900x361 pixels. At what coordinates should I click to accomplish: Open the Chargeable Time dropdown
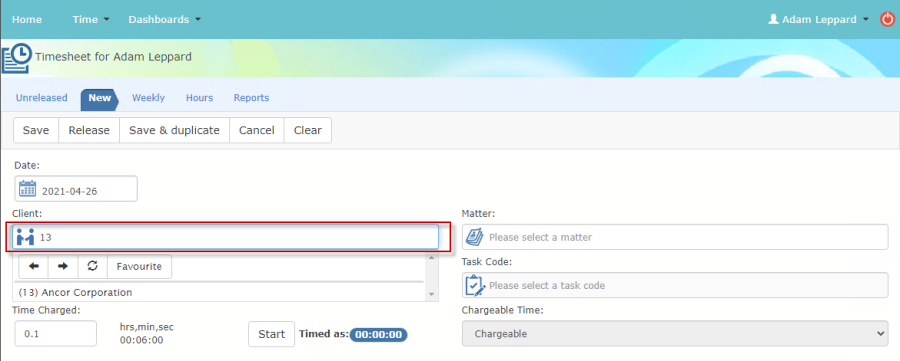(x=675, y=333)
